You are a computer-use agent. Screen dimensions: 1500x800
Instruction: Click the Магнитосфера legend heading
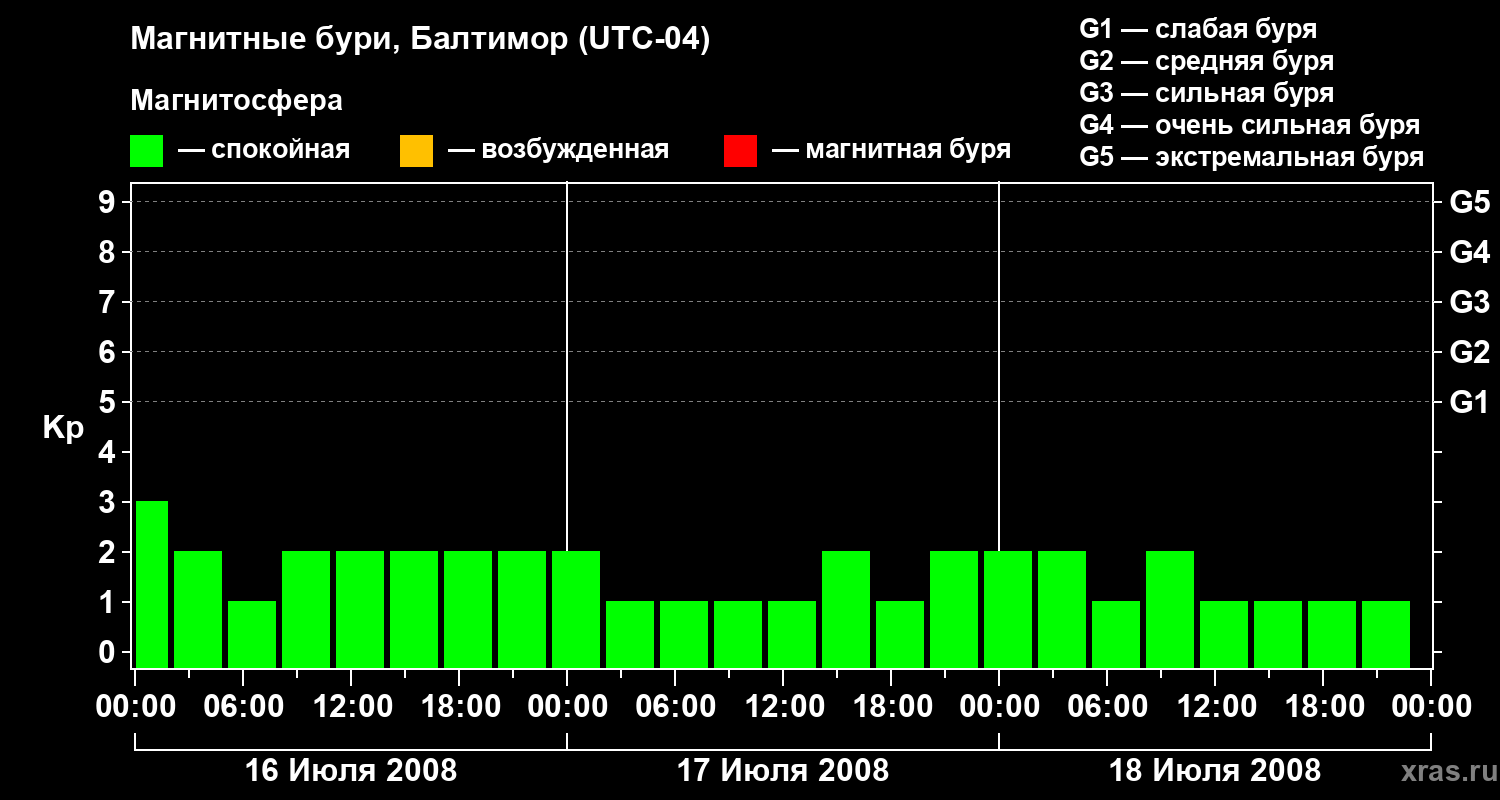point(236,101)
